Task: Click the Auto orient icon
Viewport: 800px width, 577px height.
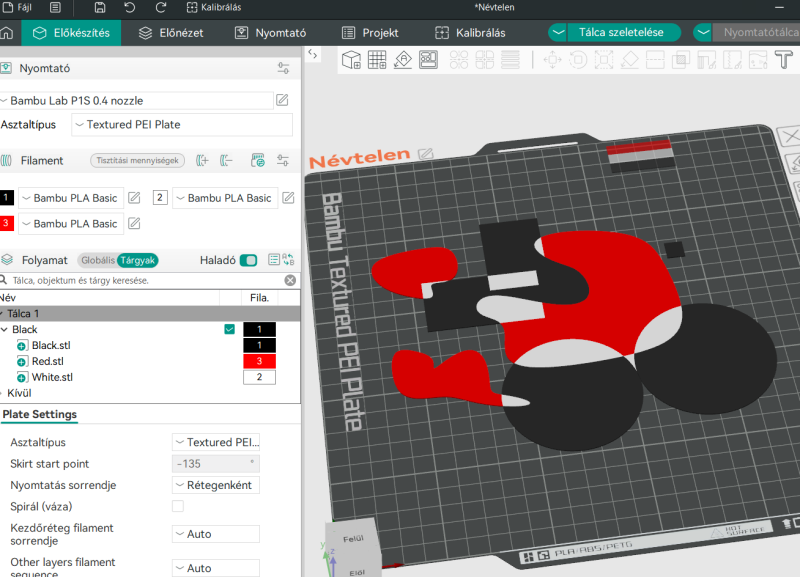Action: (x=403, y=60)
